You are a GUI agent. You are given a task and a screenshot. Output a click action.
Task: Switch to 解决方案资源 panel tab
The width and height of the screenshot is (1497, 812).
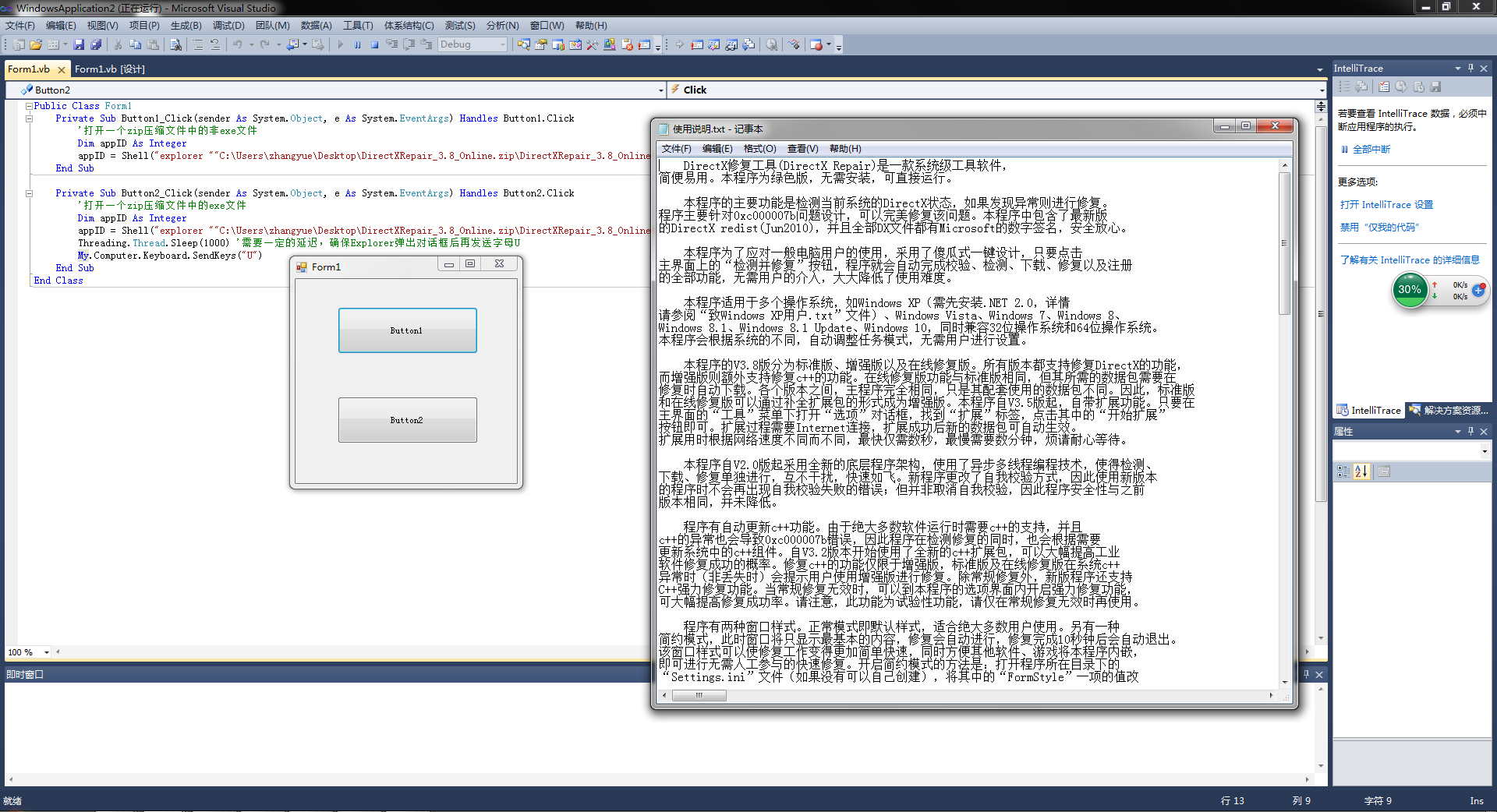coord(1450,410)
